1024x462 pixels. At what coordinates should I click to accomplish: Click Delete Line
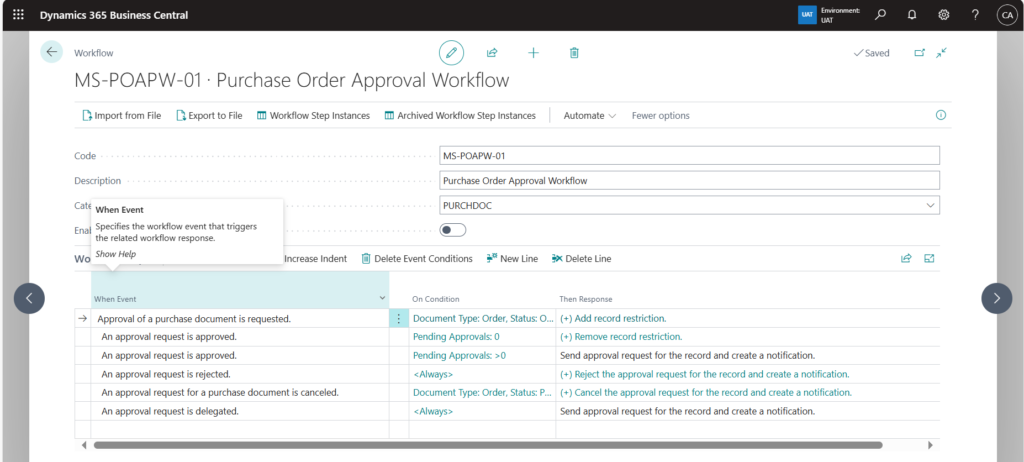[581, 259]
